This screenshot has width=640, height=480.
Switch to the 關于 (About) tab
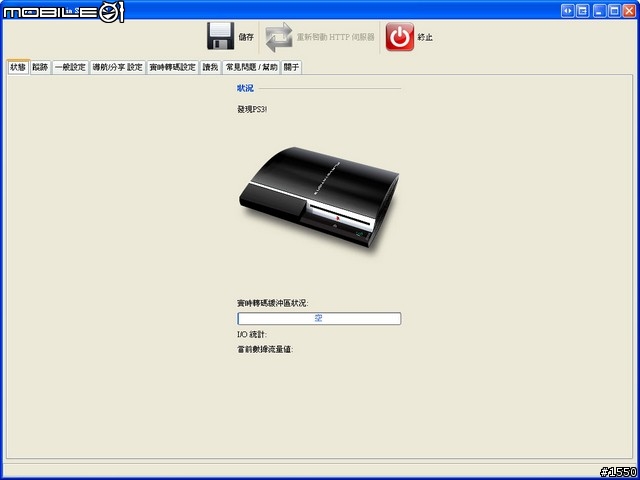[291, 67]
